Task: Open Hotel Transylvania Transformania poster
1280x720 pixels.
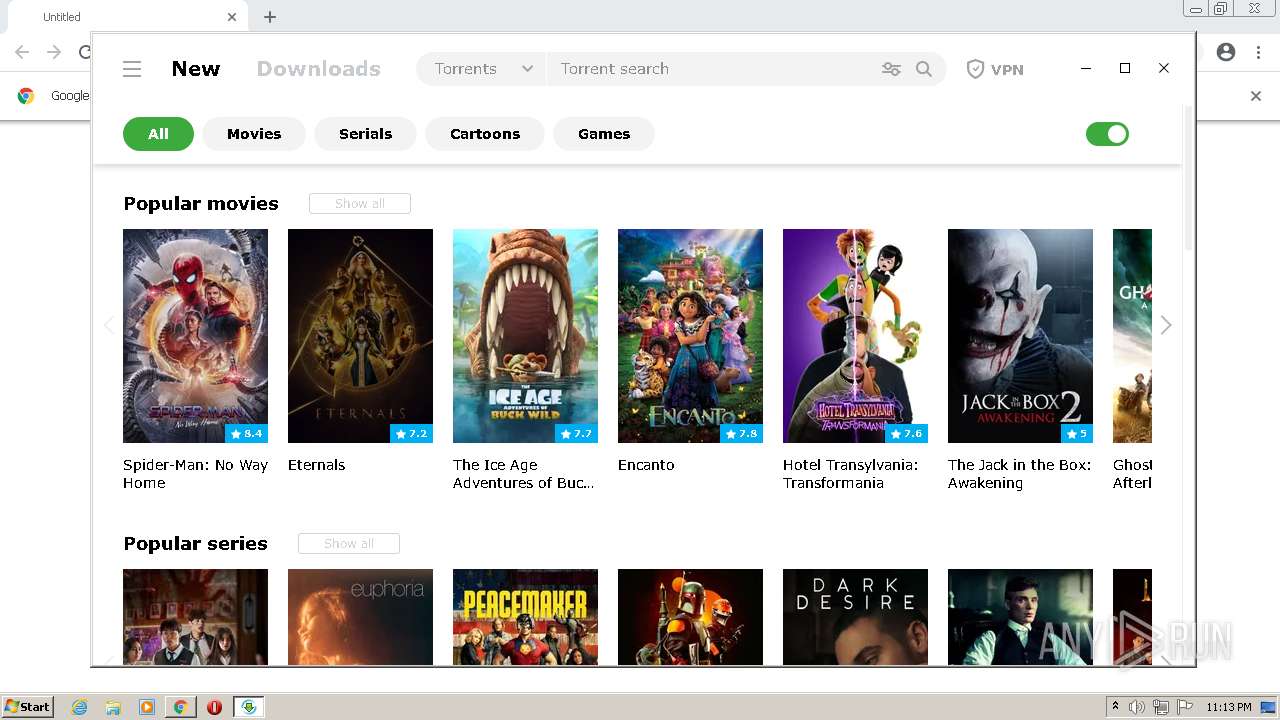Action: pos(855,336)
